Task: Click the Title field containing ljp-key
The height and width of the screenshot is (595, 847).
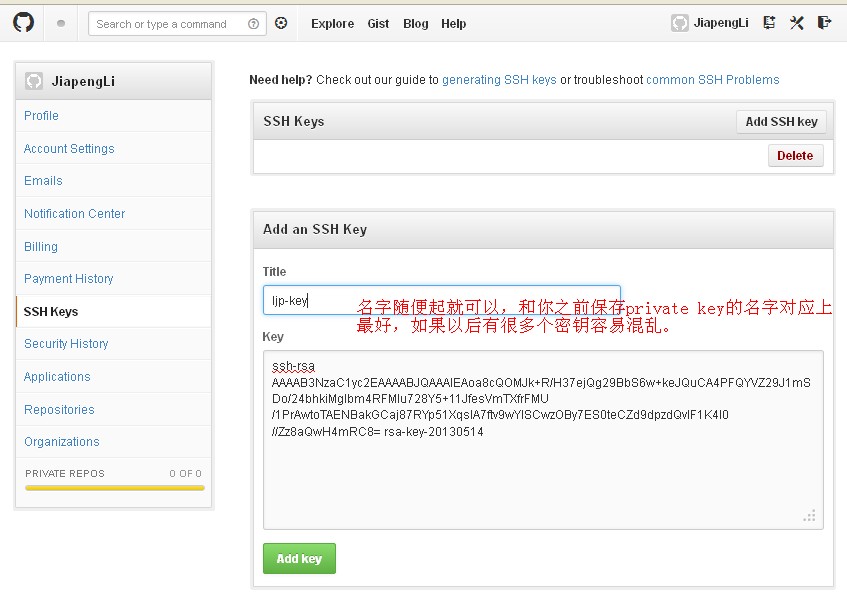Action: point(440,299)
